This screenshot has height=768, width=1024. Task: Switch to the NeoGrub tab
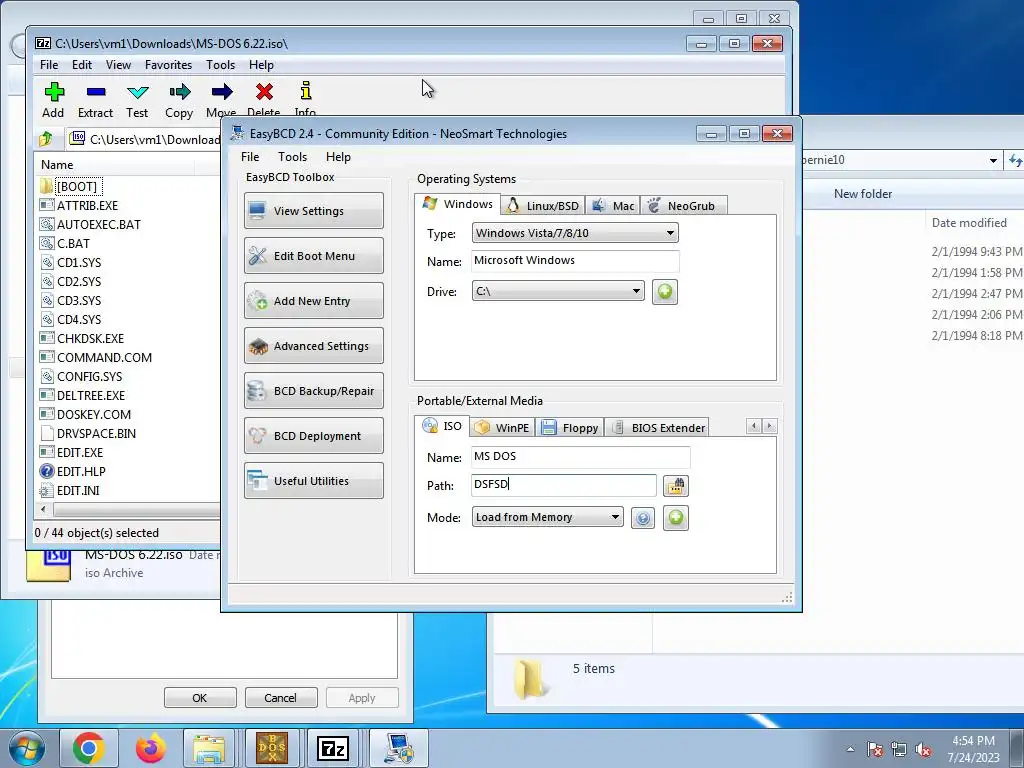tap(683, 206)
